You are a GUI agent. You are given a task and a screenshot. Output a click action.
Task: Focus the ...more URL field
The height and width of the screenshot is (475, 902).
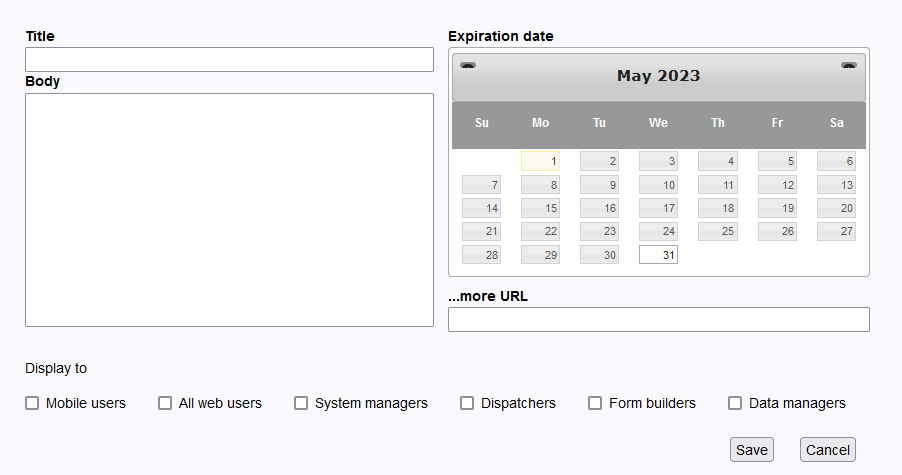click(659, 320)
